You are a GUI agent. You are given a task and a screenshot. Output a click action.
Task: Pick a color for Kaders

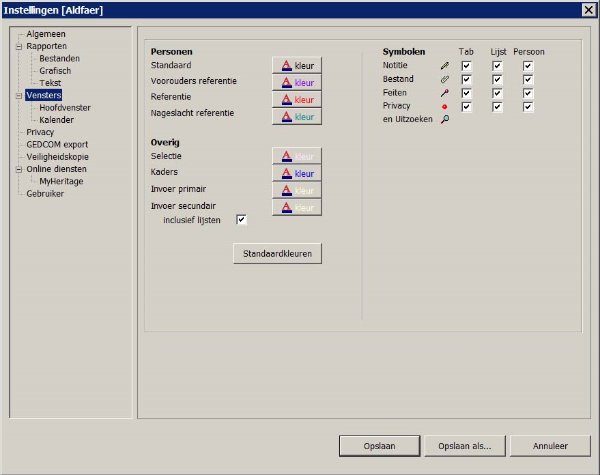pyautogui.click(x=297, y=173)
